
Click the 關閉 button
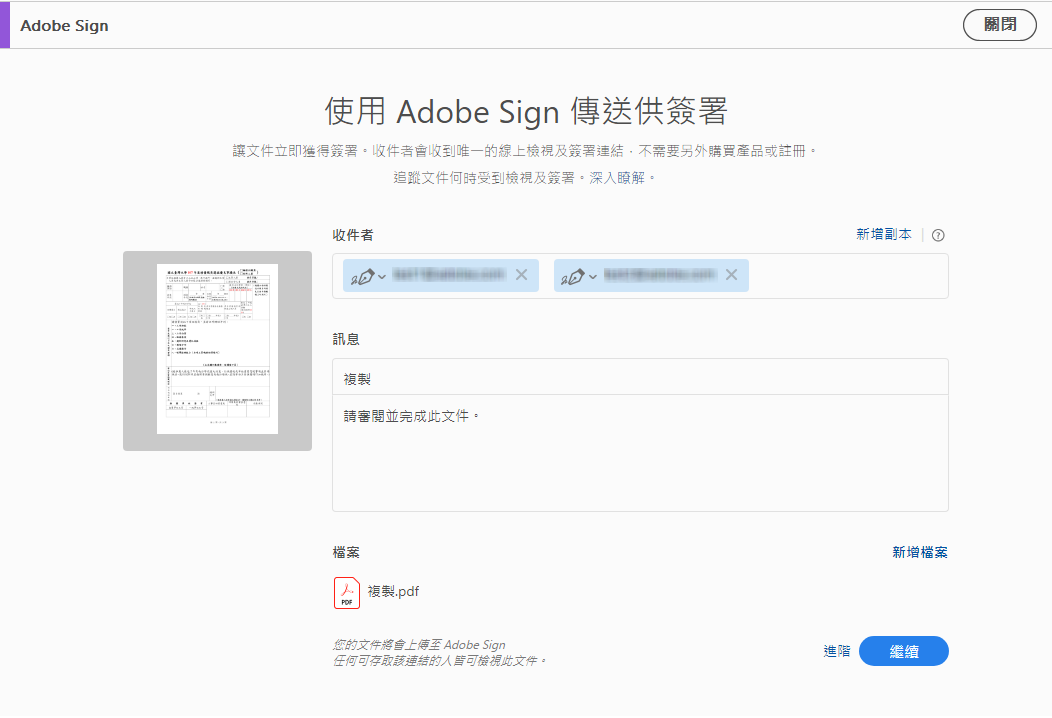(1000, 25)
